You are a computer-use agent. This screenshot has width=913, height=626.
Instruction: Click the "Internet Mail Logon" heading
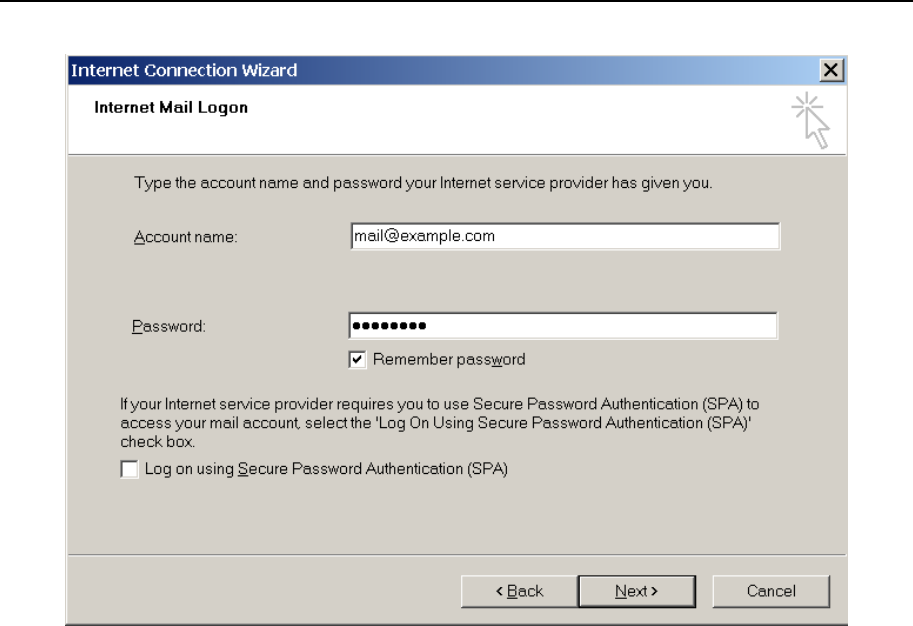click(171, 108)
